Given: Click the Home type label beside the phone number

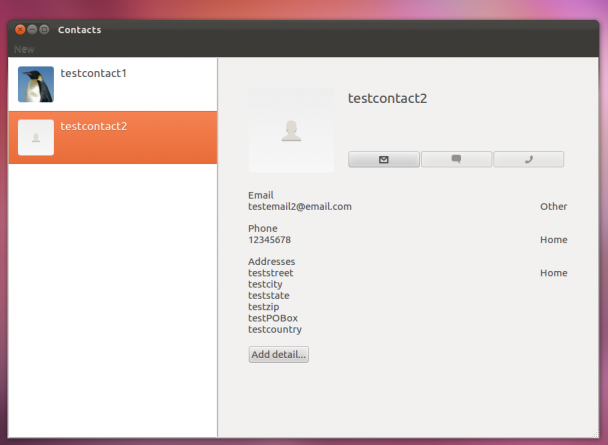Looking at the screenshot, I should (x=553, y=240).
